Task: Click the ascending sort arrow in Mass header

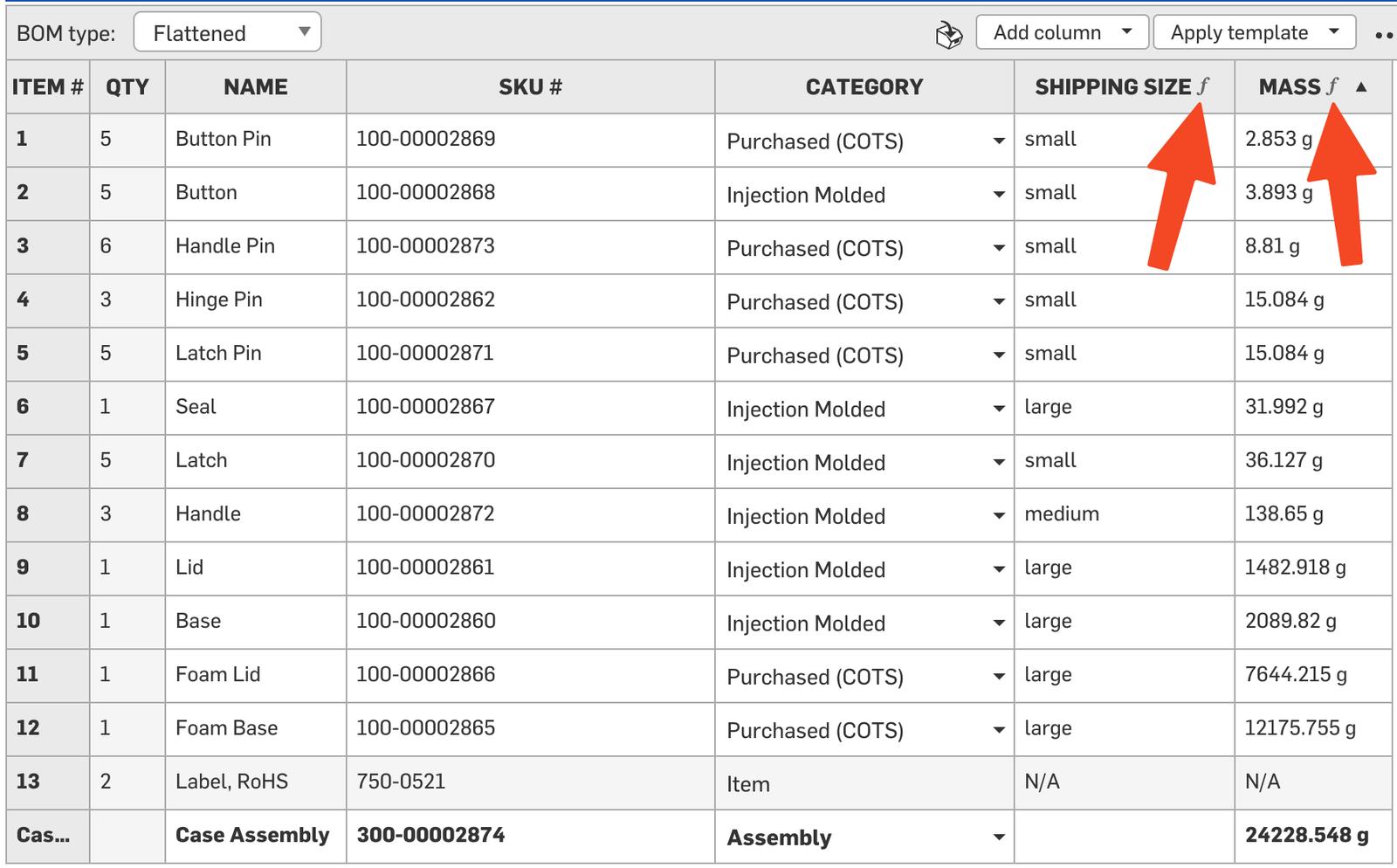Action: (1361, 86)
